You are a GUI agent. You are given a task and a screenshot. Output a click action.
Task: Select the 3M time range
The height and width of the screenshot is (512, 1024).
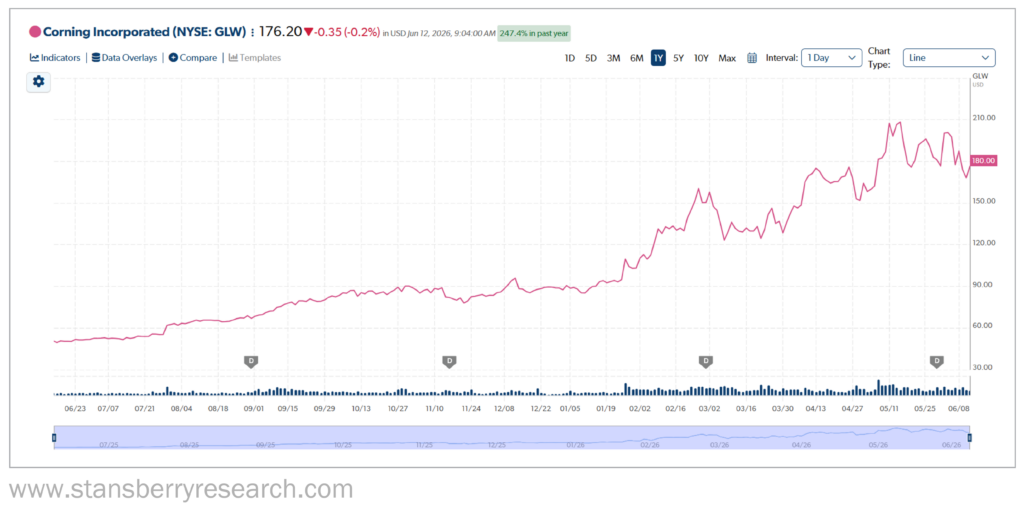pyautogui.click(x=613, y=58)
